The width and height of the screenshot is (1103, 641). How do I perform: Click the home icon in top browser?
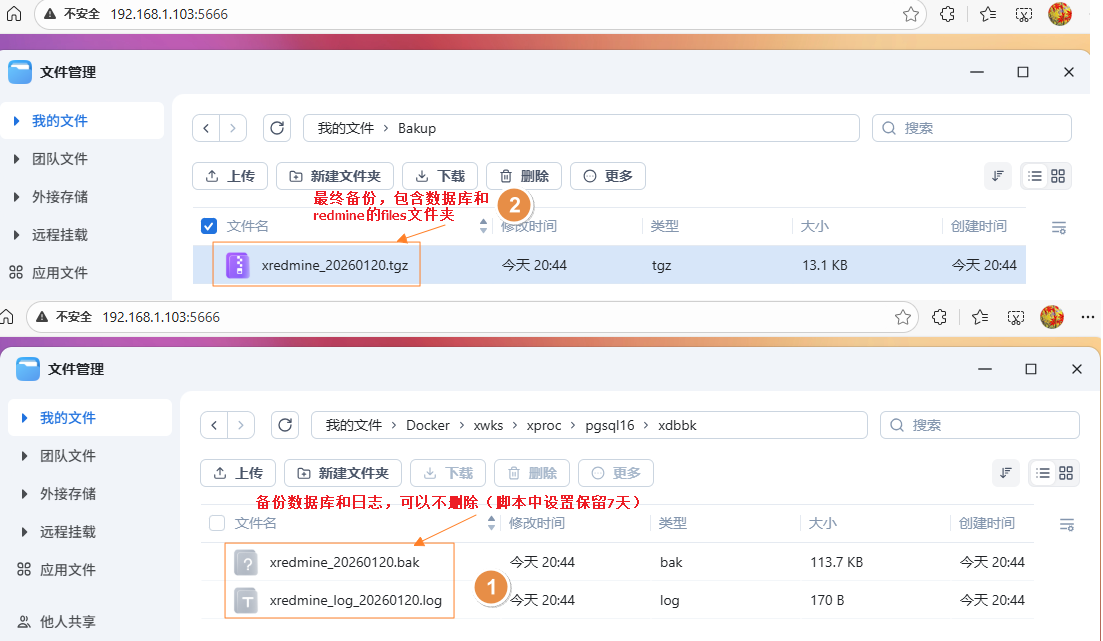(x=14, y=13)
